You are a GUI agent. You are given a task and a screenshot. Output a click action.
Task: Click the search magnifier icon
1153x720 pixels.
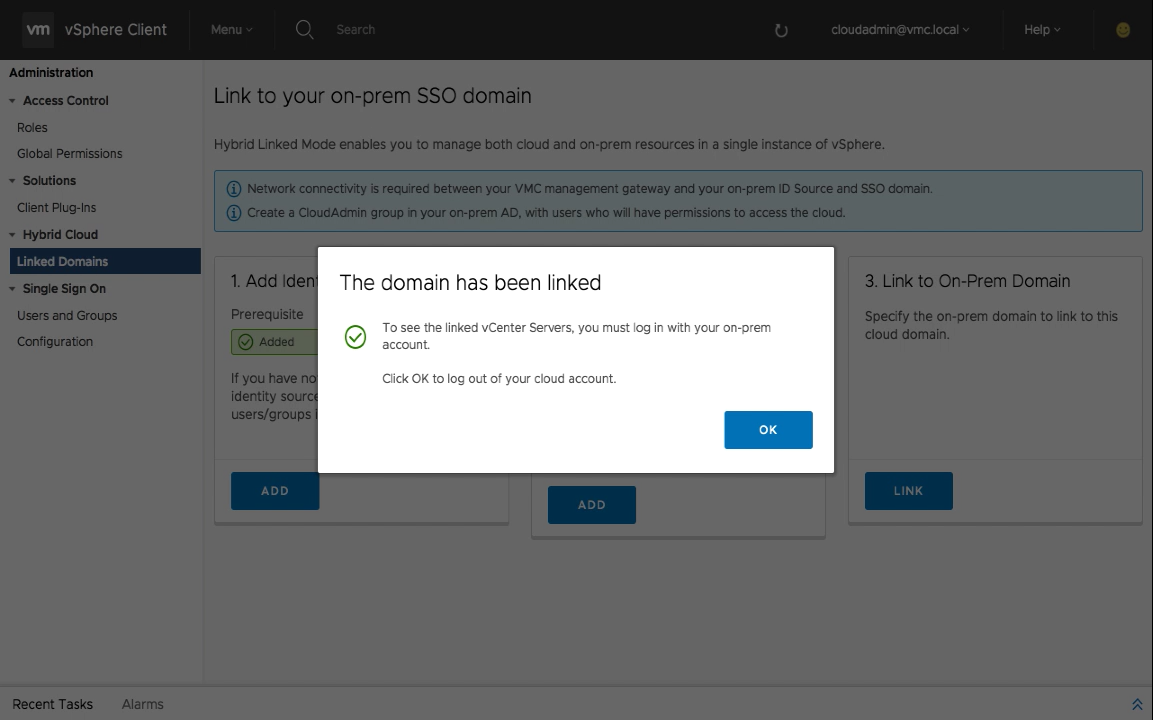click(305, 30)
